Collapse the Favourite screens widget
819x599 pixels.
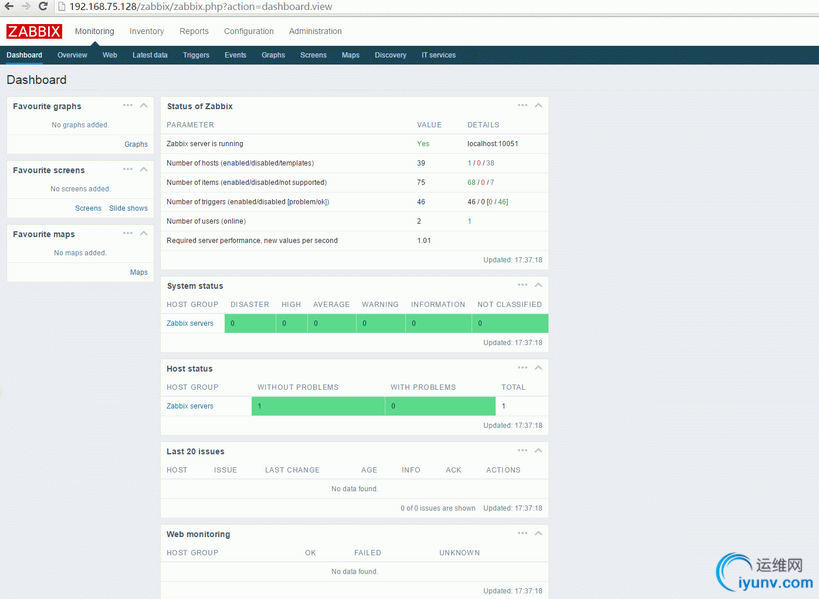coord(144,169)
